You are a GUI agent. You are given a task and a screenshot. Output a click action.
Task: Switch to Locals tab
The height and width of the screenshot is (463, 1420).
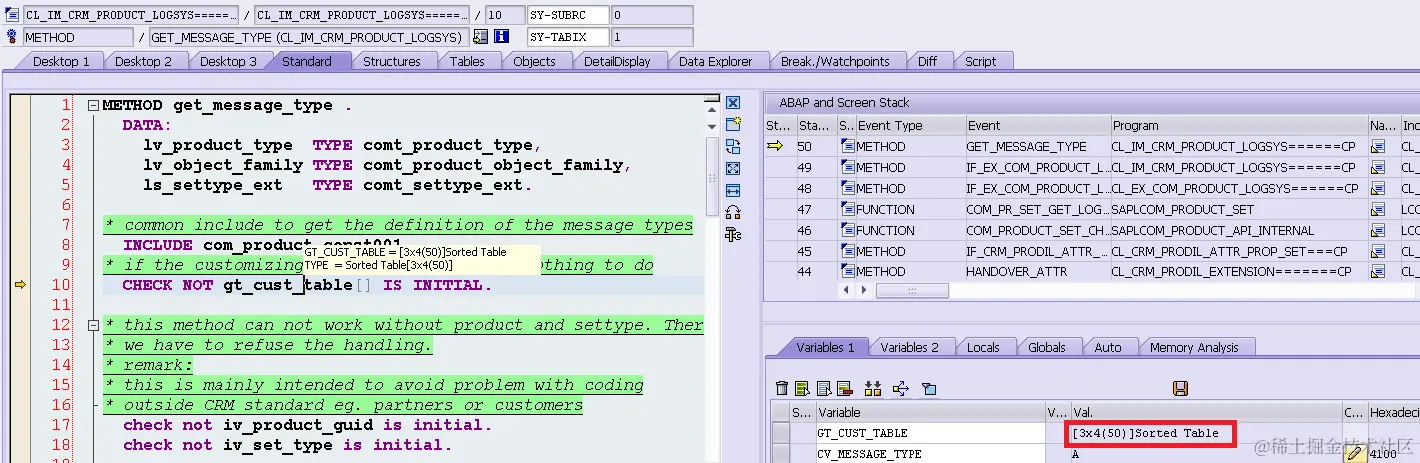(x=983, y=348)
